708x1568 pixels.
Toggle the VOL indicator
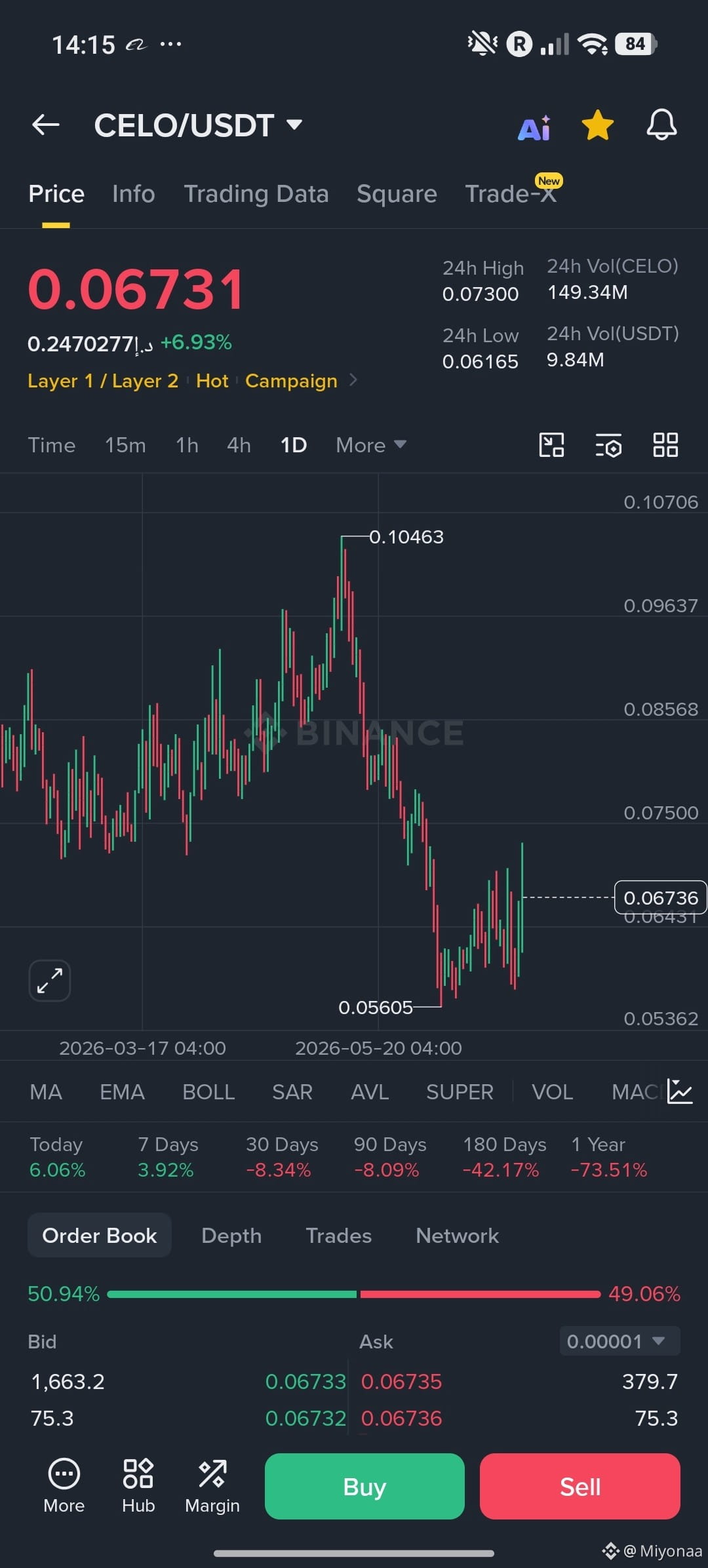pyautogui.click(x=552, y=1092)
